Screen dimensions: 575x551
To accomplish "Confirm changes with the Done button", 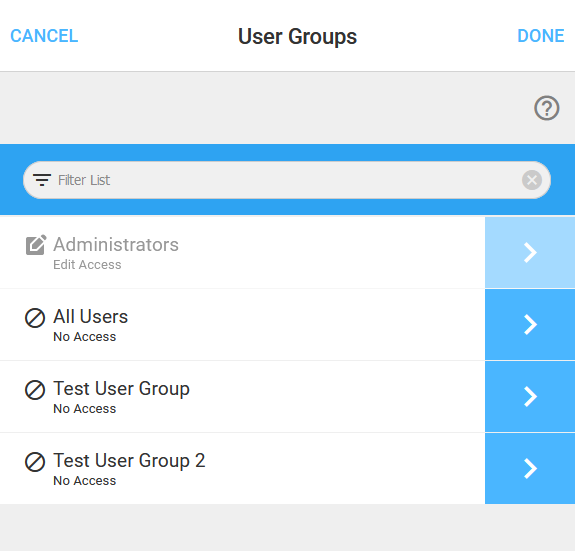I will pyautogui.click(x=541, y=36).
